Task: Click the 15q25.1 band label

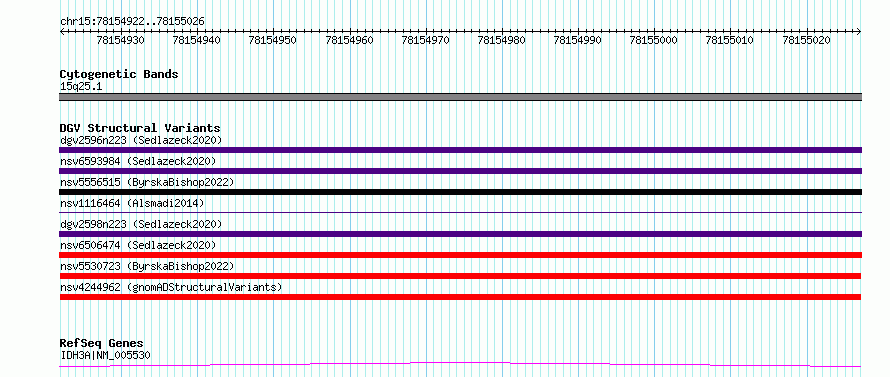Action: click(x=81, y=86)
